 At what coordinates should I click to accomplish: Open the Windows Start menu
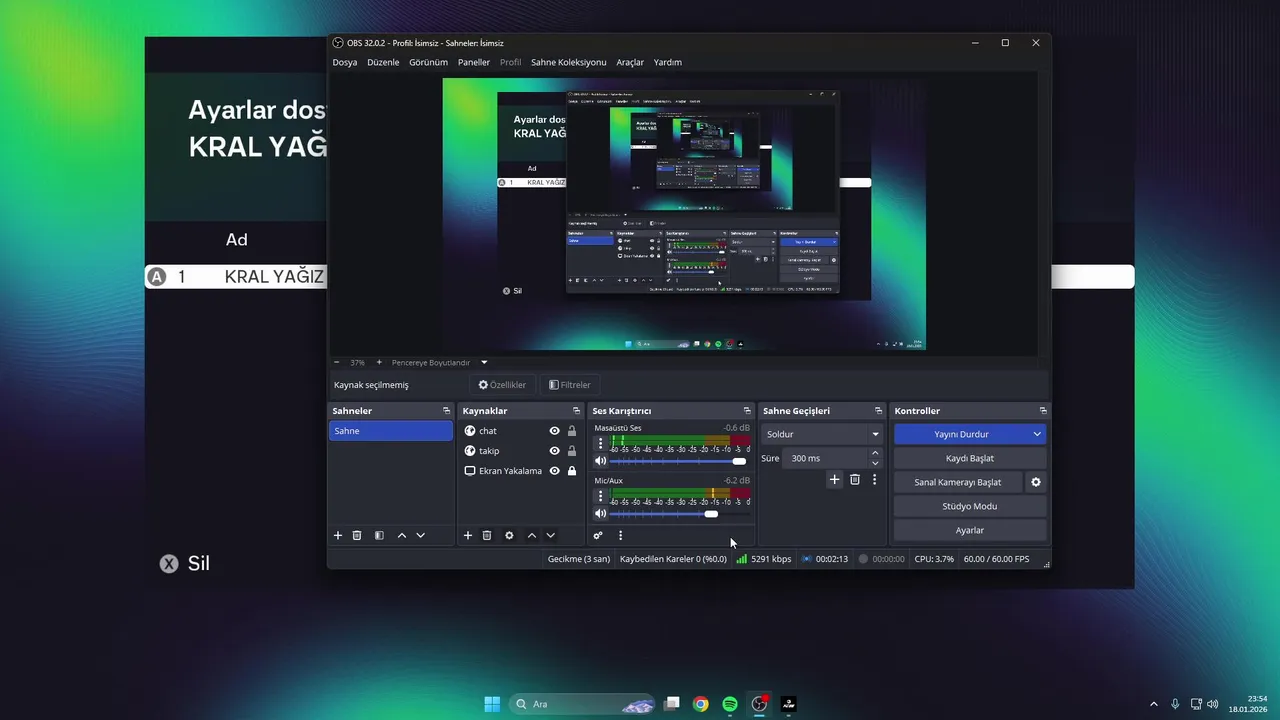(492, 704)
